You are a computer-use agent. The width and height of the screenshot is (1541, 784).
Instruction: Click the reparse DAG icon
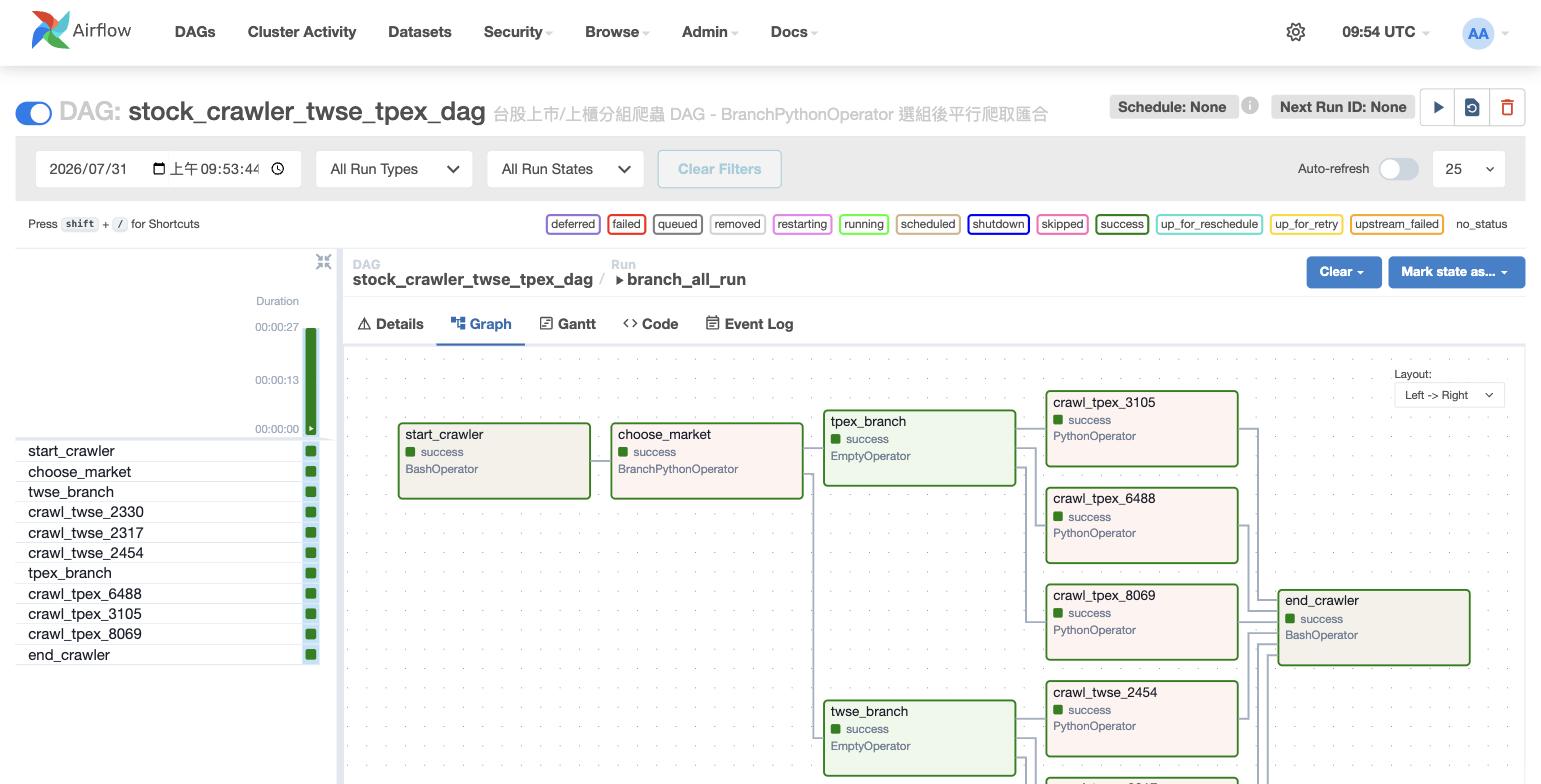click(1472, 107)
